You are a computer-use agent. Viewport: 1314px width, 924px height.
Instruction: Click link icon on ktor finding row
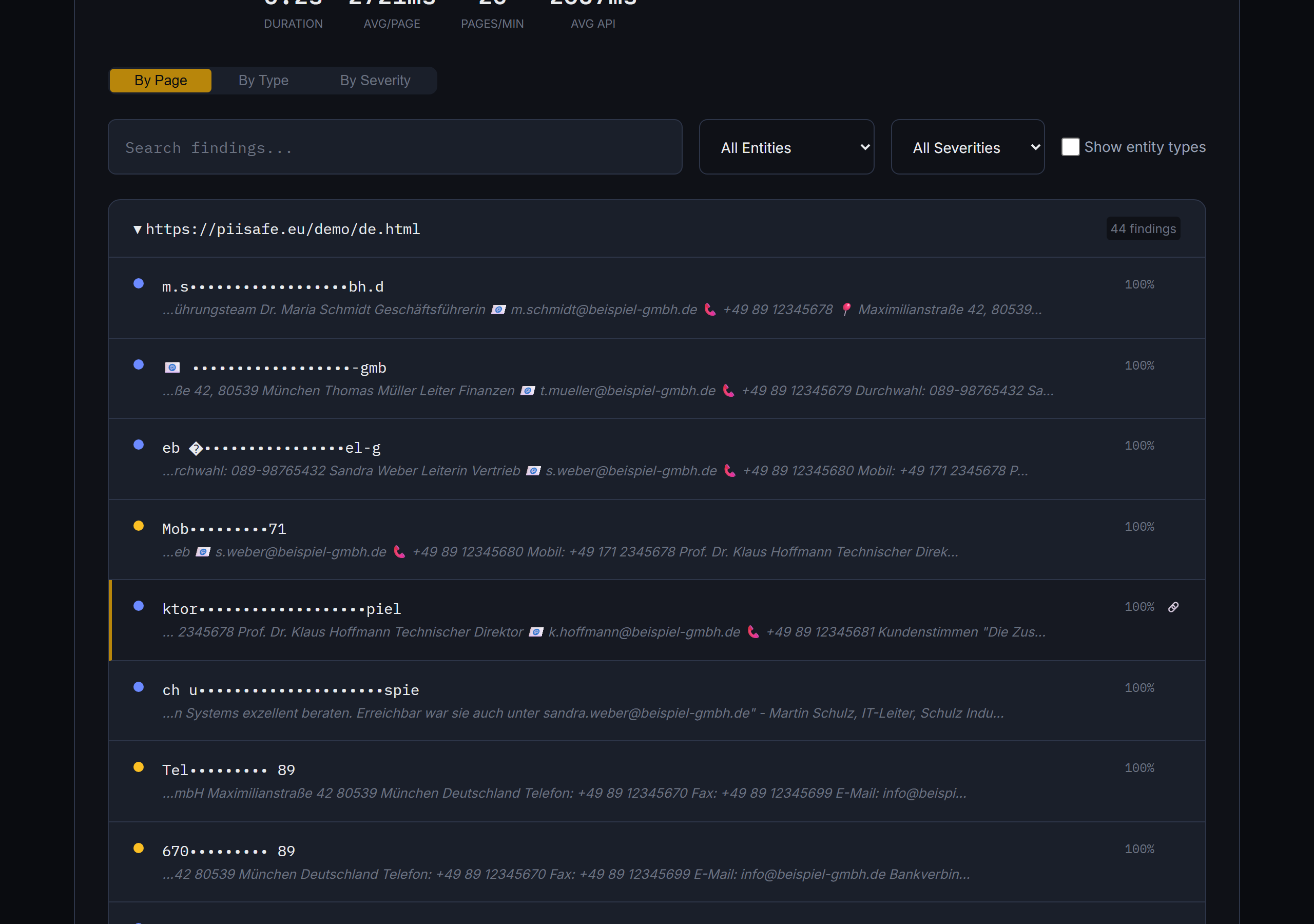click(x=1173, y=607)
